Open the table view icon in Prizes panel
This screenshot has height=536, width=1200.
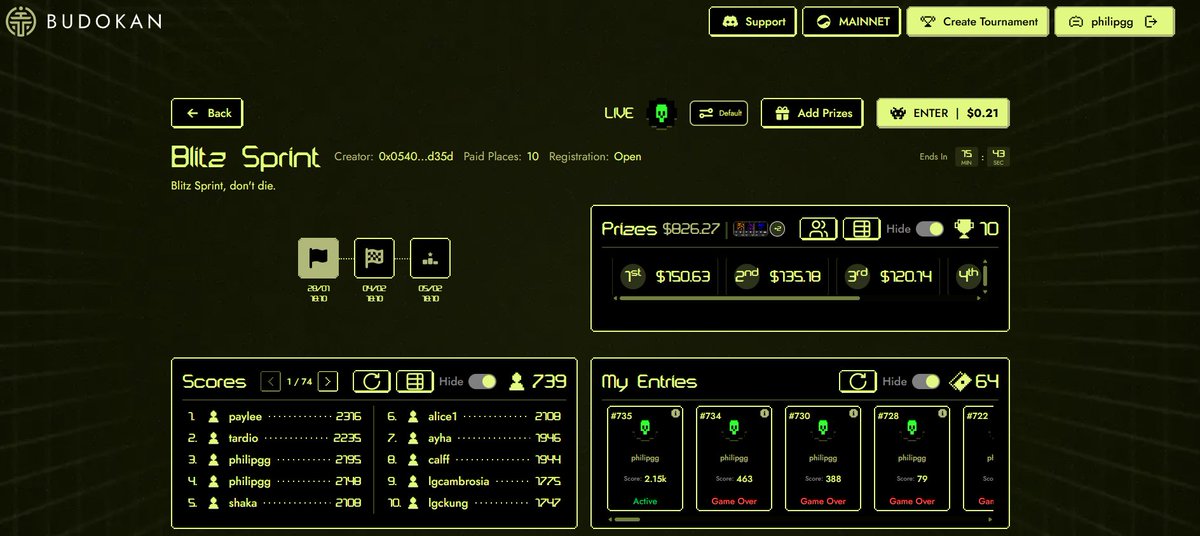(x=861, y=229)
